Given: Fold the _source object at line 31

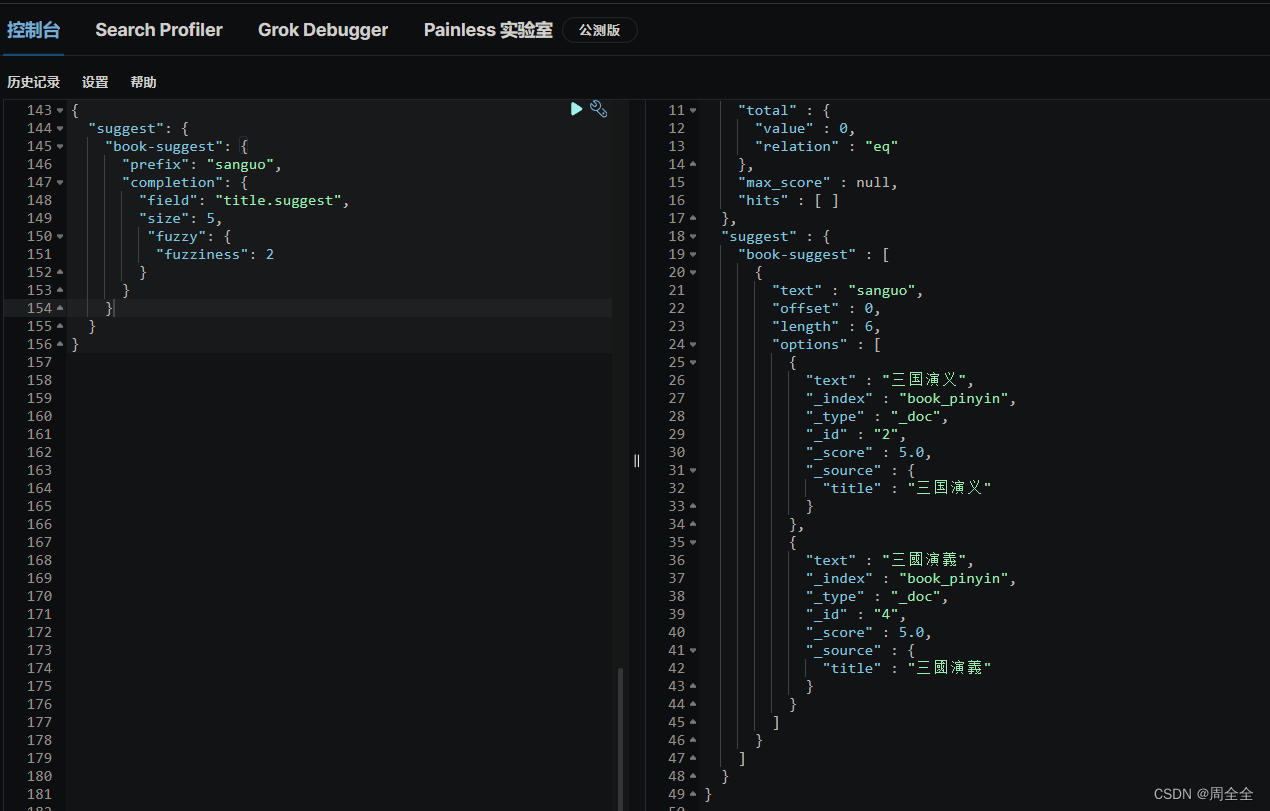Looking at the screenshot, I should click(693, 470).
